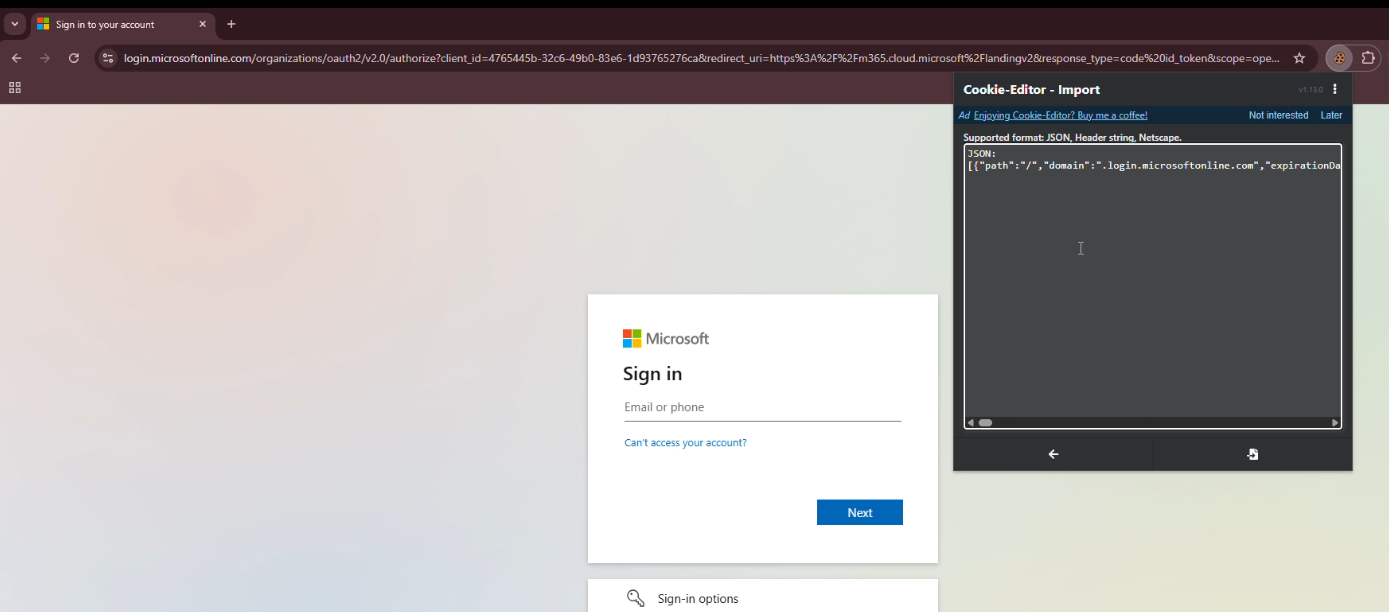Open the Apps grid in bookmarks bar
Image resolution: width=1389 pixels, height=612 pixels.
click(15, 87)
